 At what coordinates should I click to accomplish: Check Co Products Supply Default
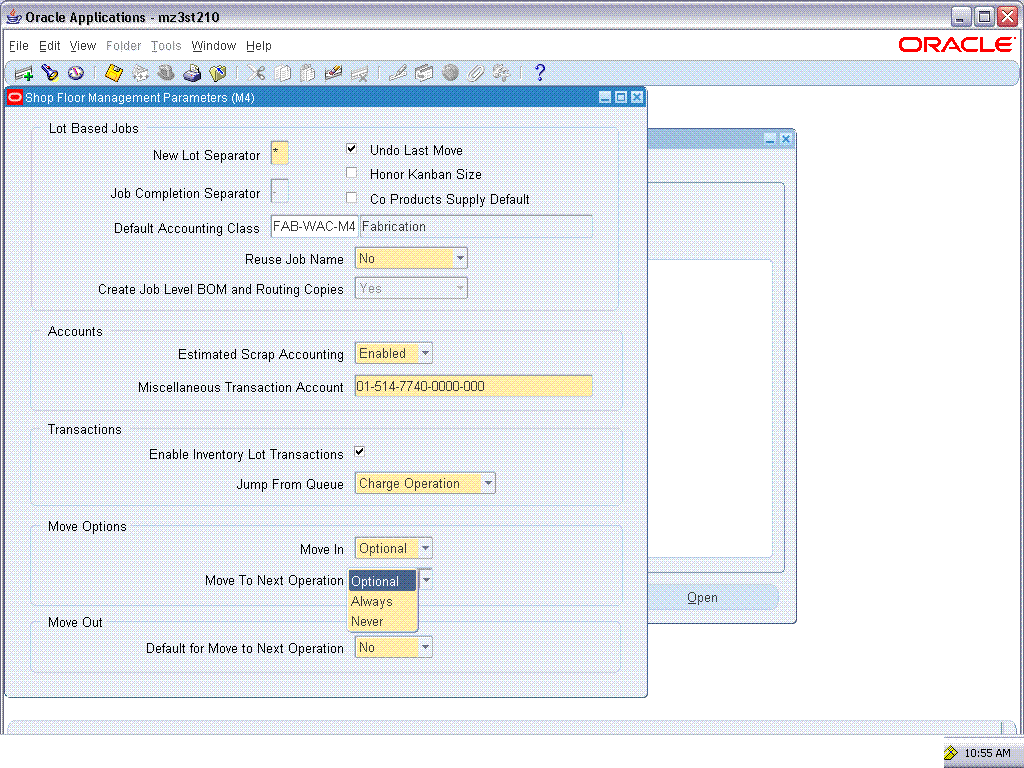coord(351,198)
